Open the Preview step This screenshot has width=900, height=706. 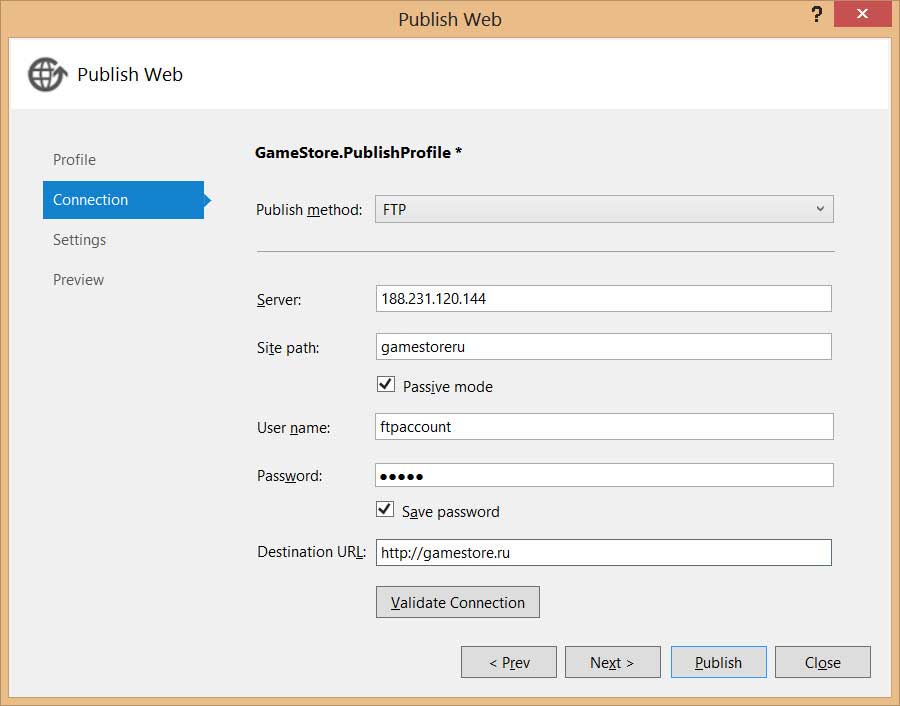[78, 280]
